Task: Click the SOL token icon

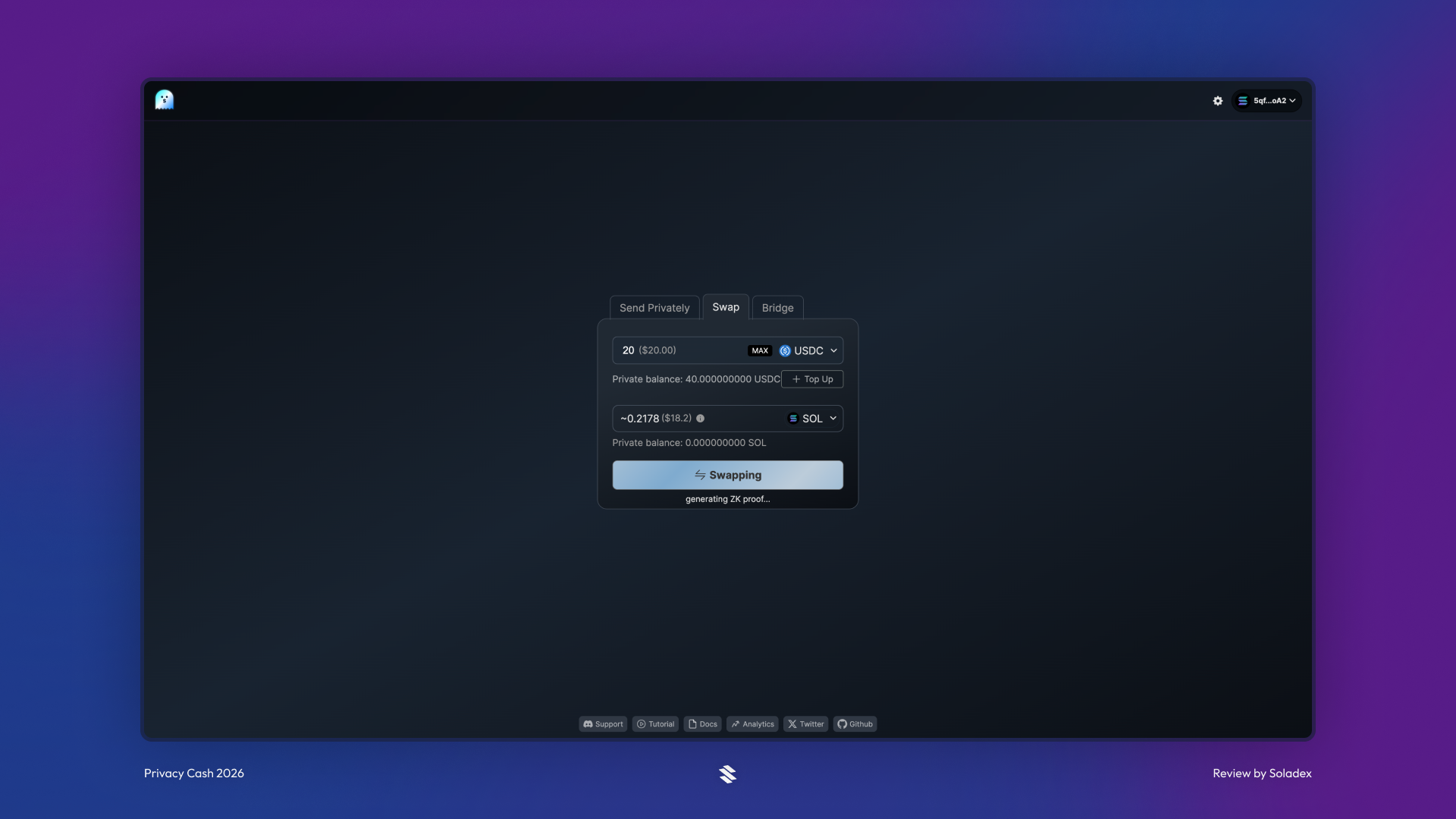Action: pyautogui.click(x=793, y=418)
